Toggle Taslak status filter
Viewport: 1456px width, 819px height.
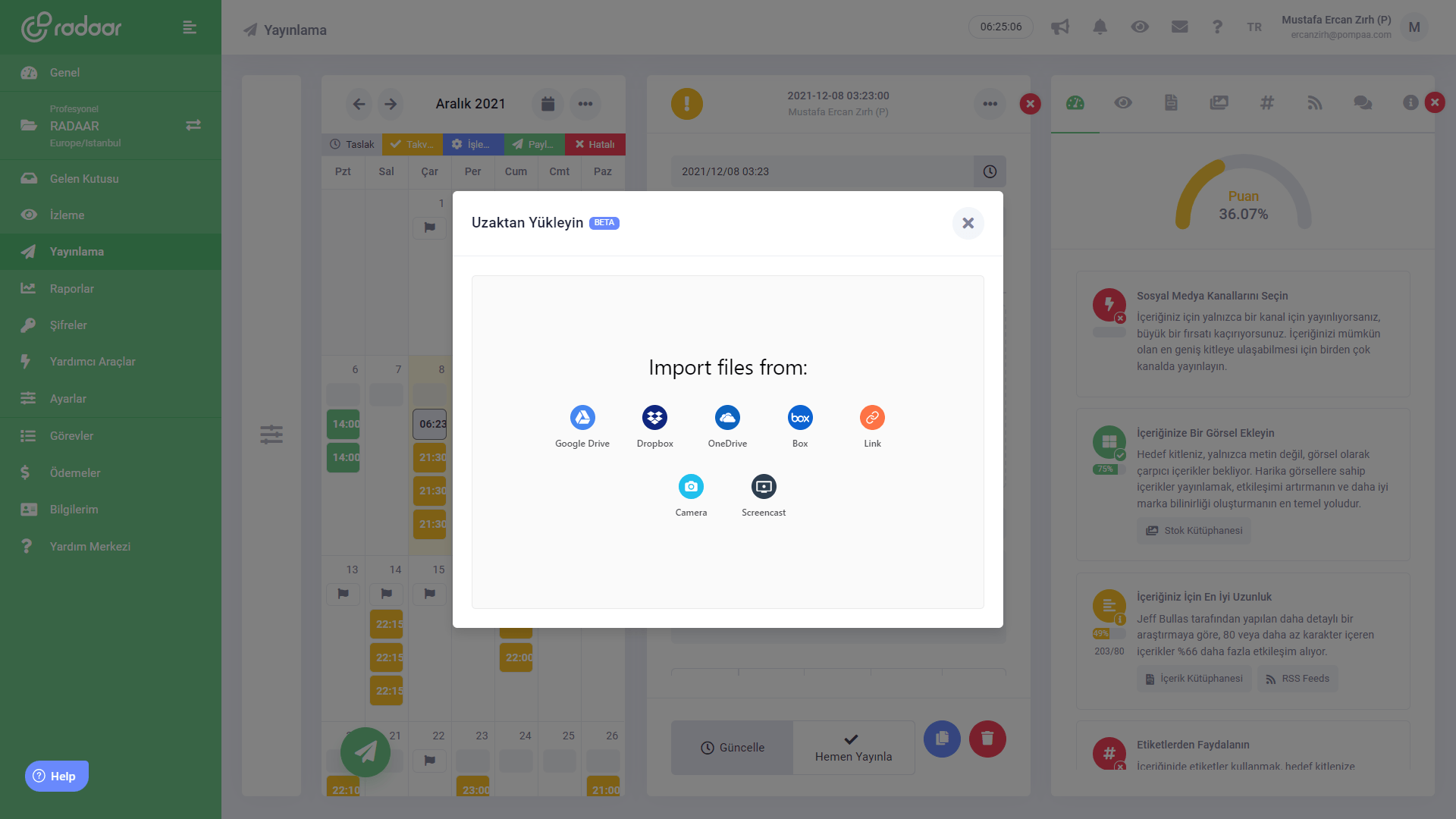[x=352, y=144]
